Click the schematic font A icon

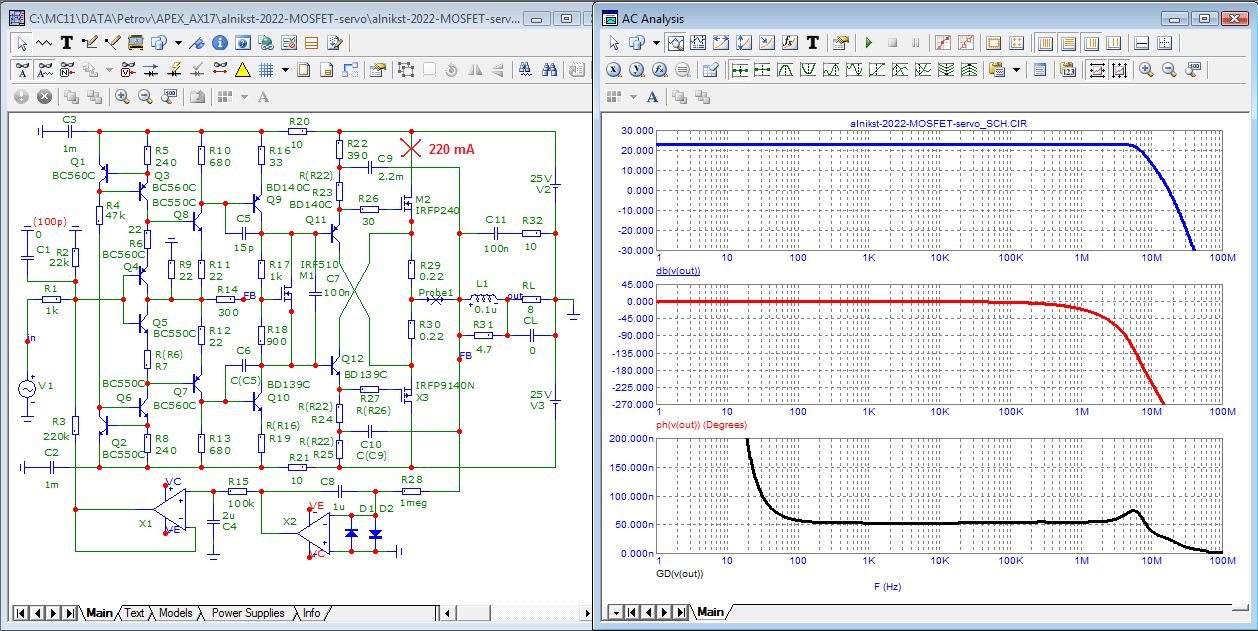point(263,97)
